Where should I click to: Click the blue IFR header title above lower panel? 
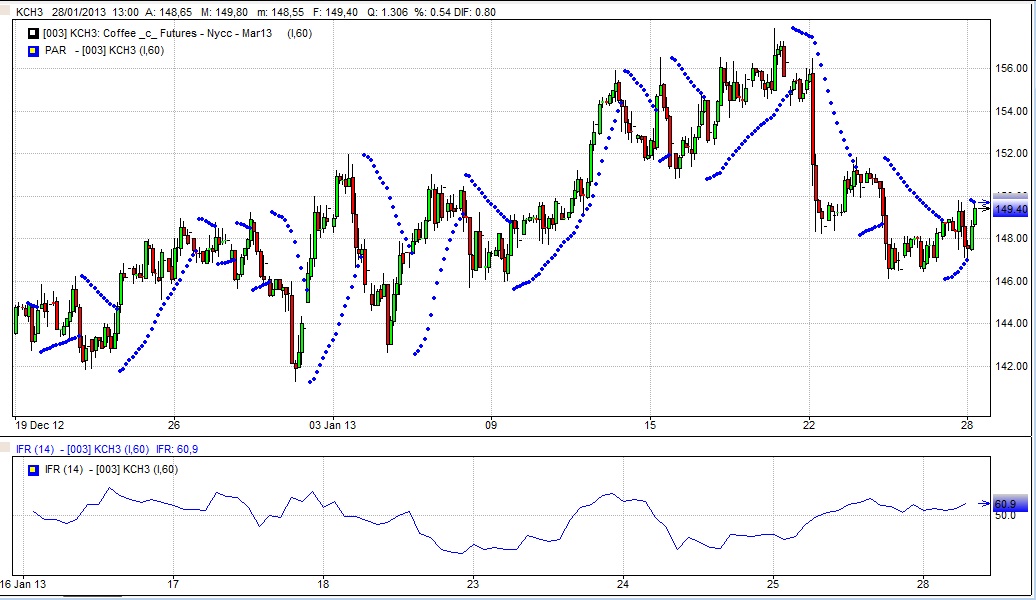point(107,449)
